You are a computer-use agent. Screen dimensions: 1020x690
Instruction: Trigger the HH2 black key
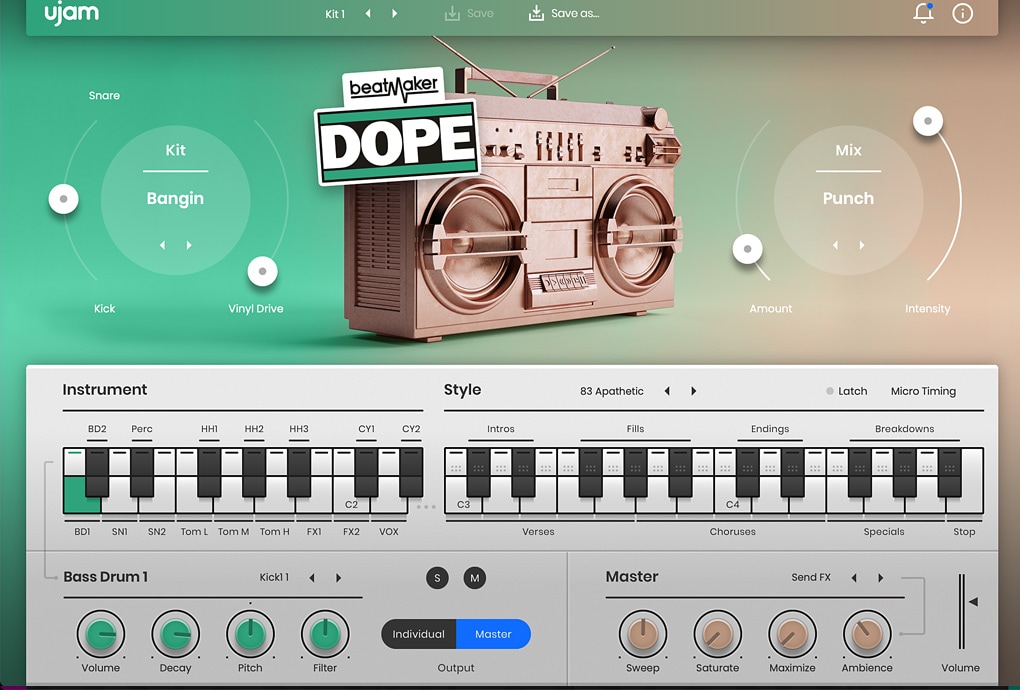pyautogui.click(x=254, y=472)
